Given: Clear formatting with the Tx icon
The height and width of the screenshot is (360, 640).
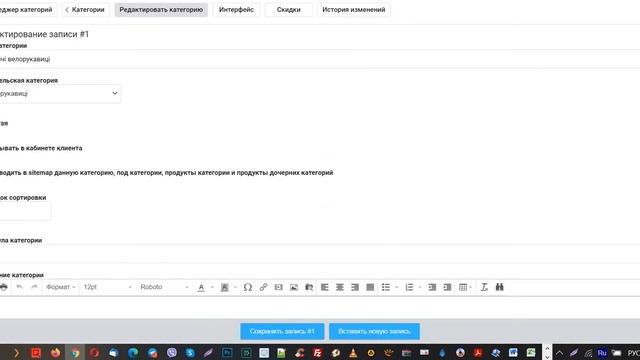Looking at the screenshot, I should pyautogui.click(x=484, y=287).
